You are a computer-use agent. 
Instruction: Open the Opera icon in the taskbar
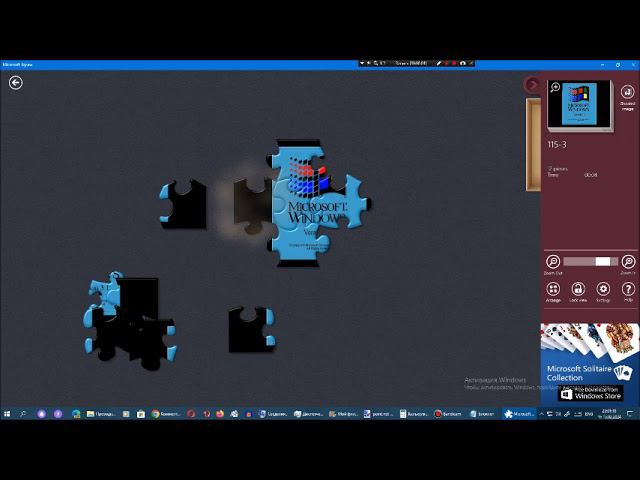click(x=191, y=414)
